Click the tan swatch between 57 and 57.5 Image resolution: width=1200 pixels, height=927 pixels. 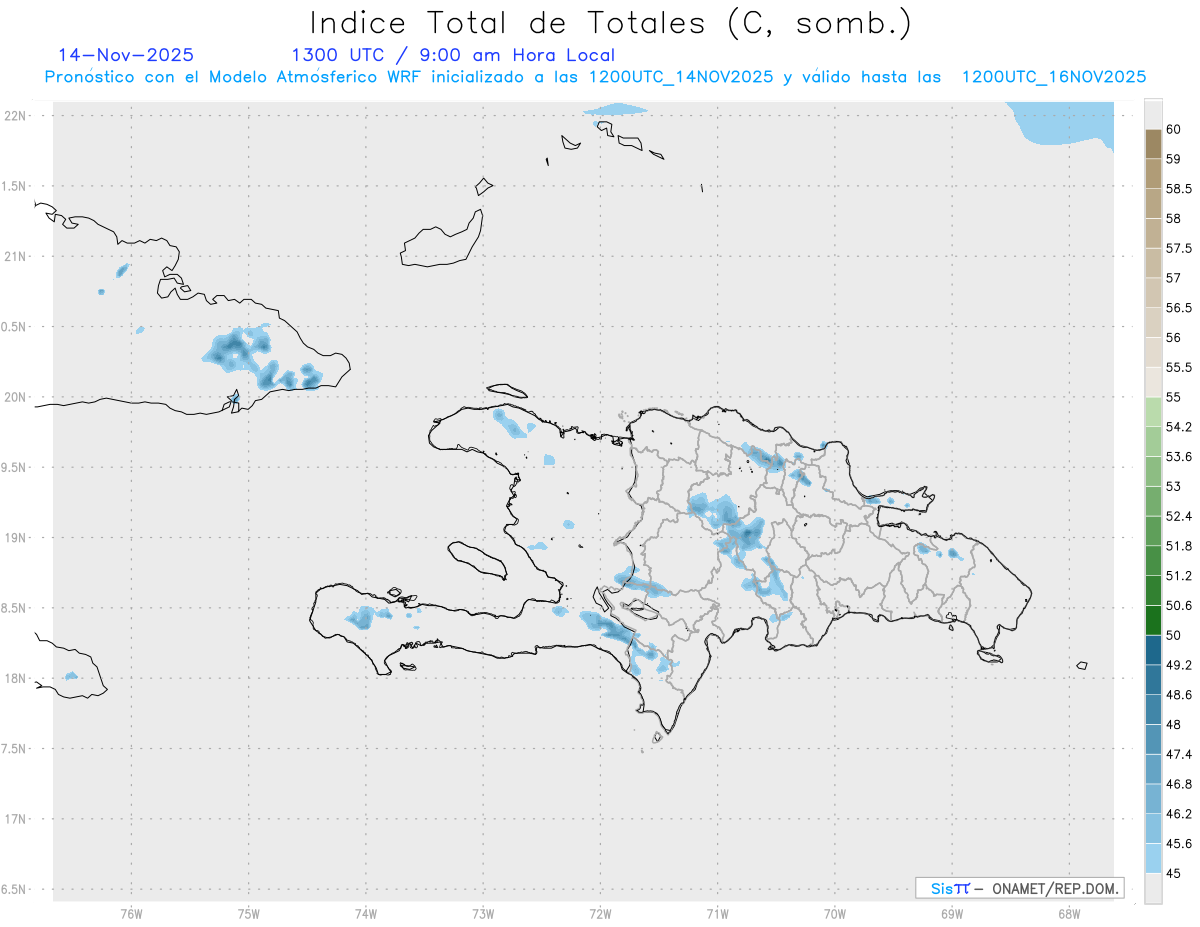(1153, 263)
